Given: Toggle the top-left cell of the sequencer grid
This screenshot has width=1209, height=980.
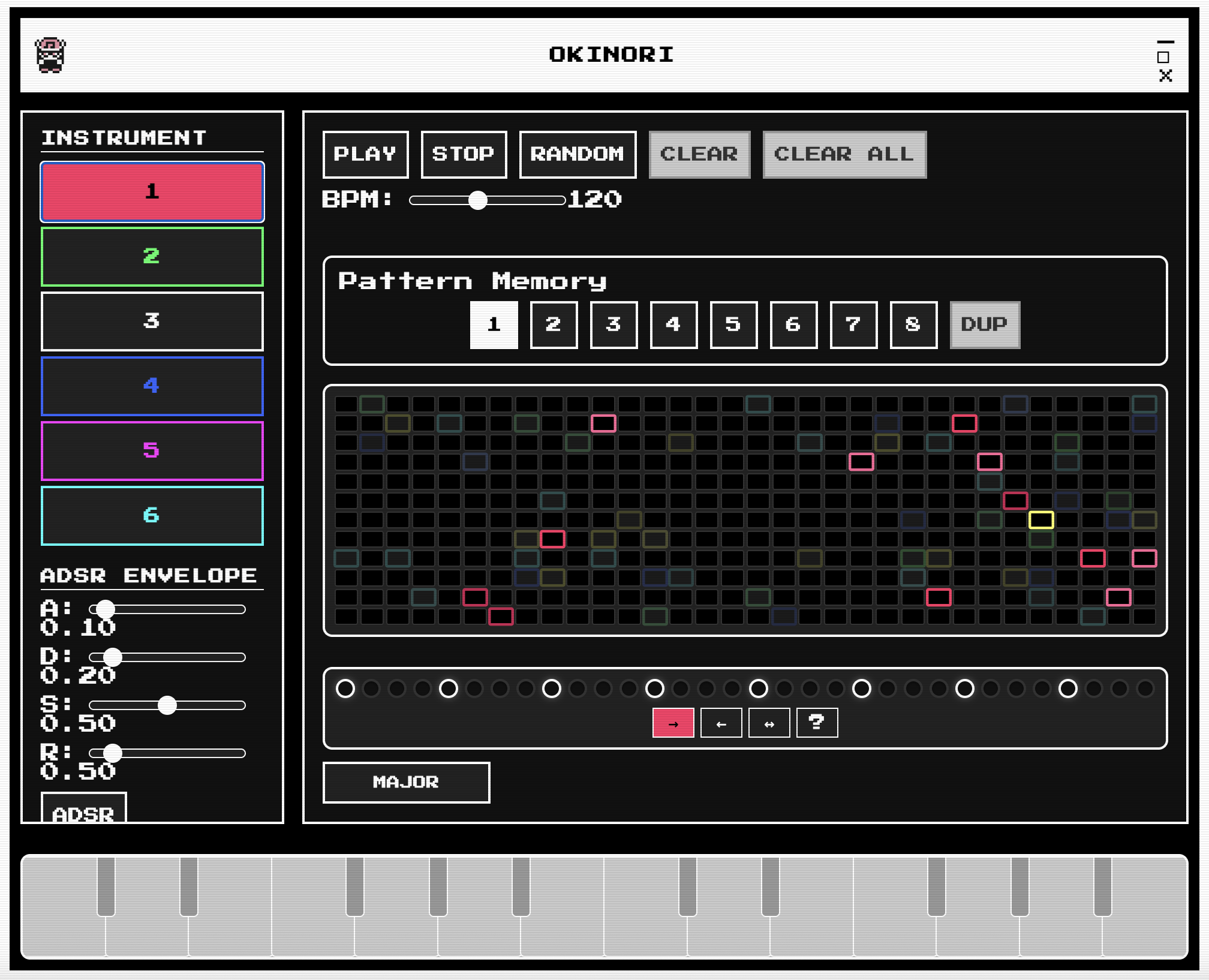Looking at the screenshot, I should click(346, 404).
